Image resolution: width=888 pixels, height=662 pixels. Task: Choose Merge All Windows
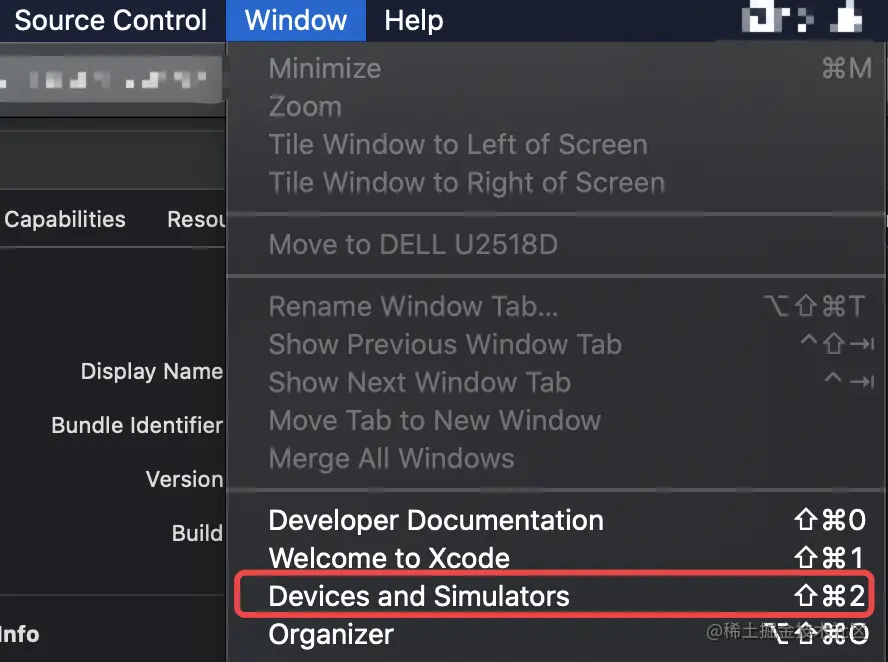click(557, 458)
